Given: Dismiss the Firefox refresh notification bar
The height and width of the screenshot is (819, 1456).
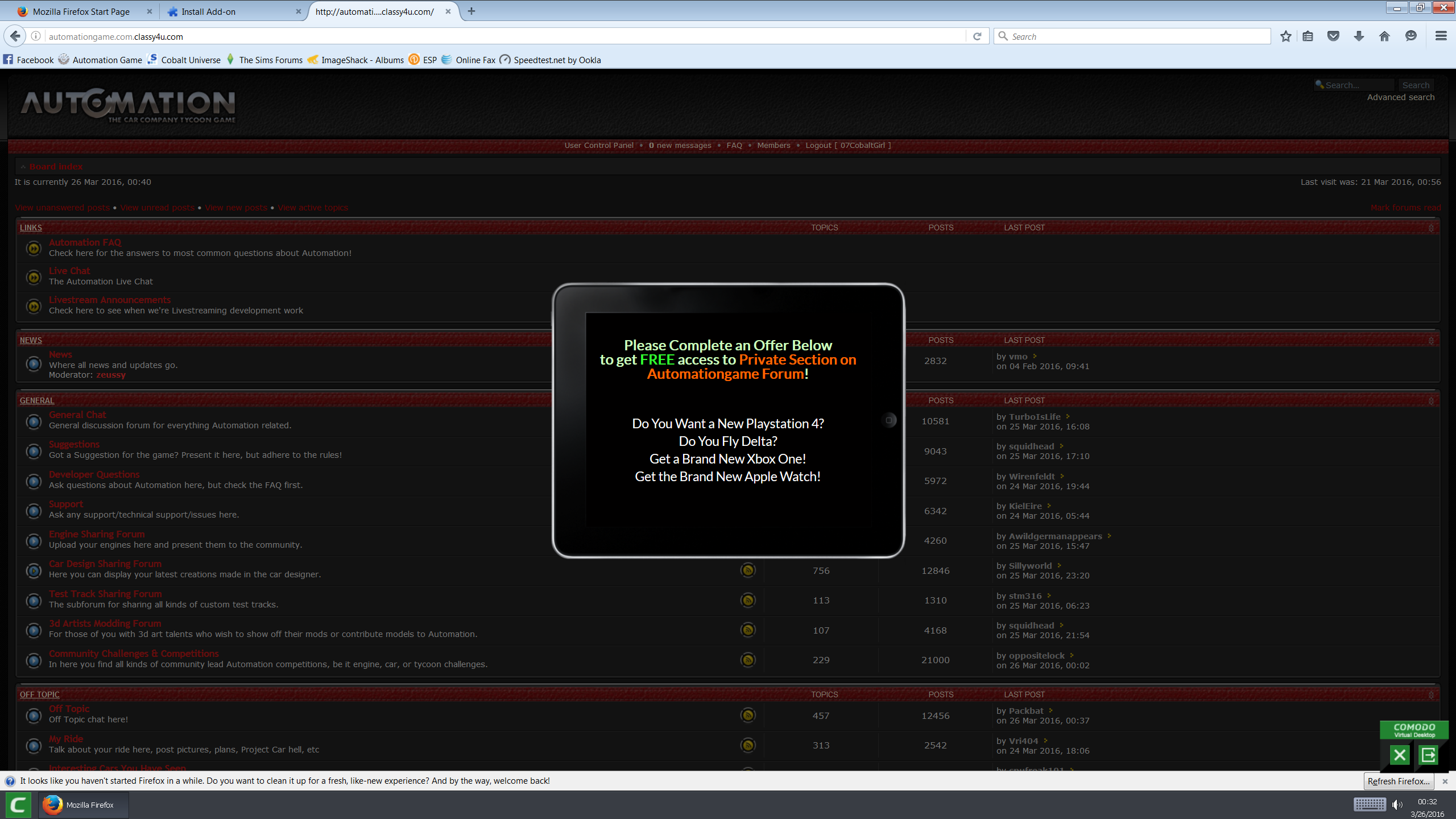Looking at the screenshot, I should (x=1445, y=781).
